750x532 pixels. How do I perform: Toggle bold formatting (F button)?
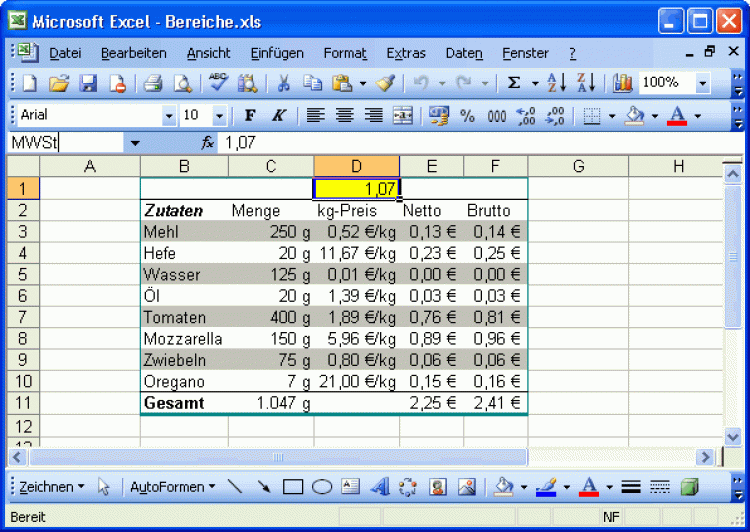tap(250, 116)
